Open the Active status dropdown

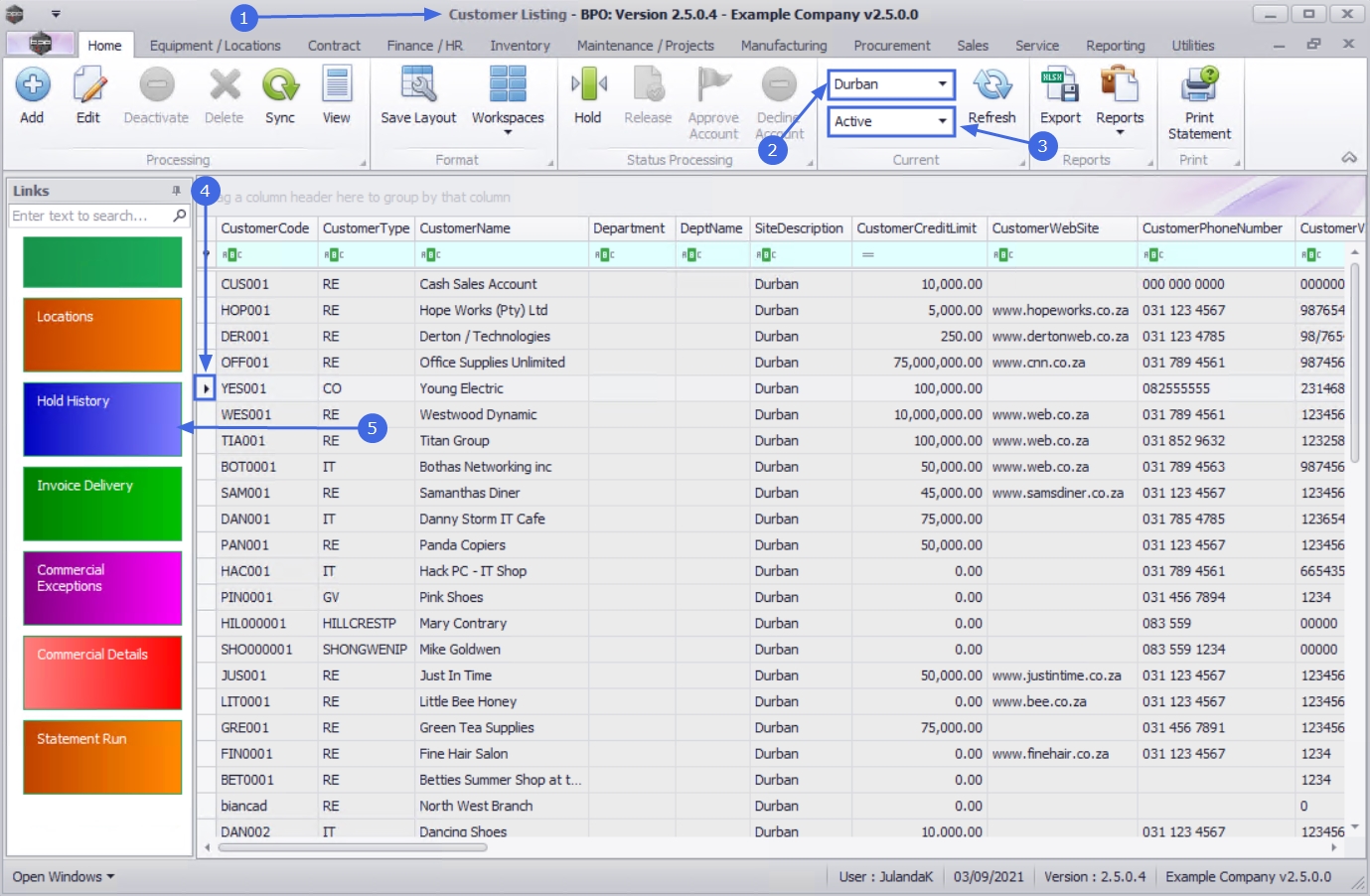tap(942, 121)
